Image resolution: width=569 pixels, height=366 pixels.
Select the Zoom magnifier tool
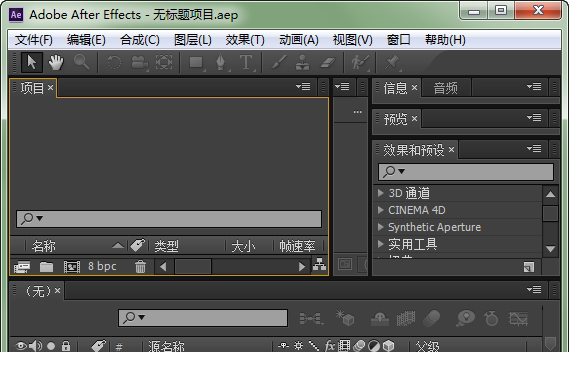[x=82, y=62]
